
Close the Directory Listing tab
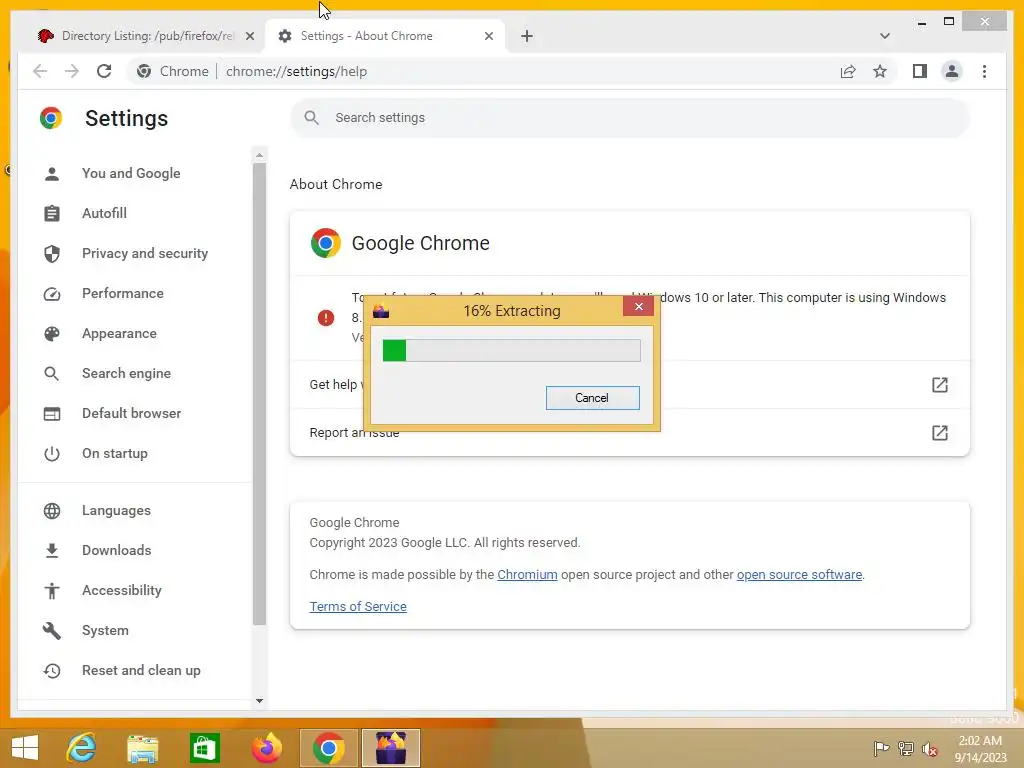(249, 36)
